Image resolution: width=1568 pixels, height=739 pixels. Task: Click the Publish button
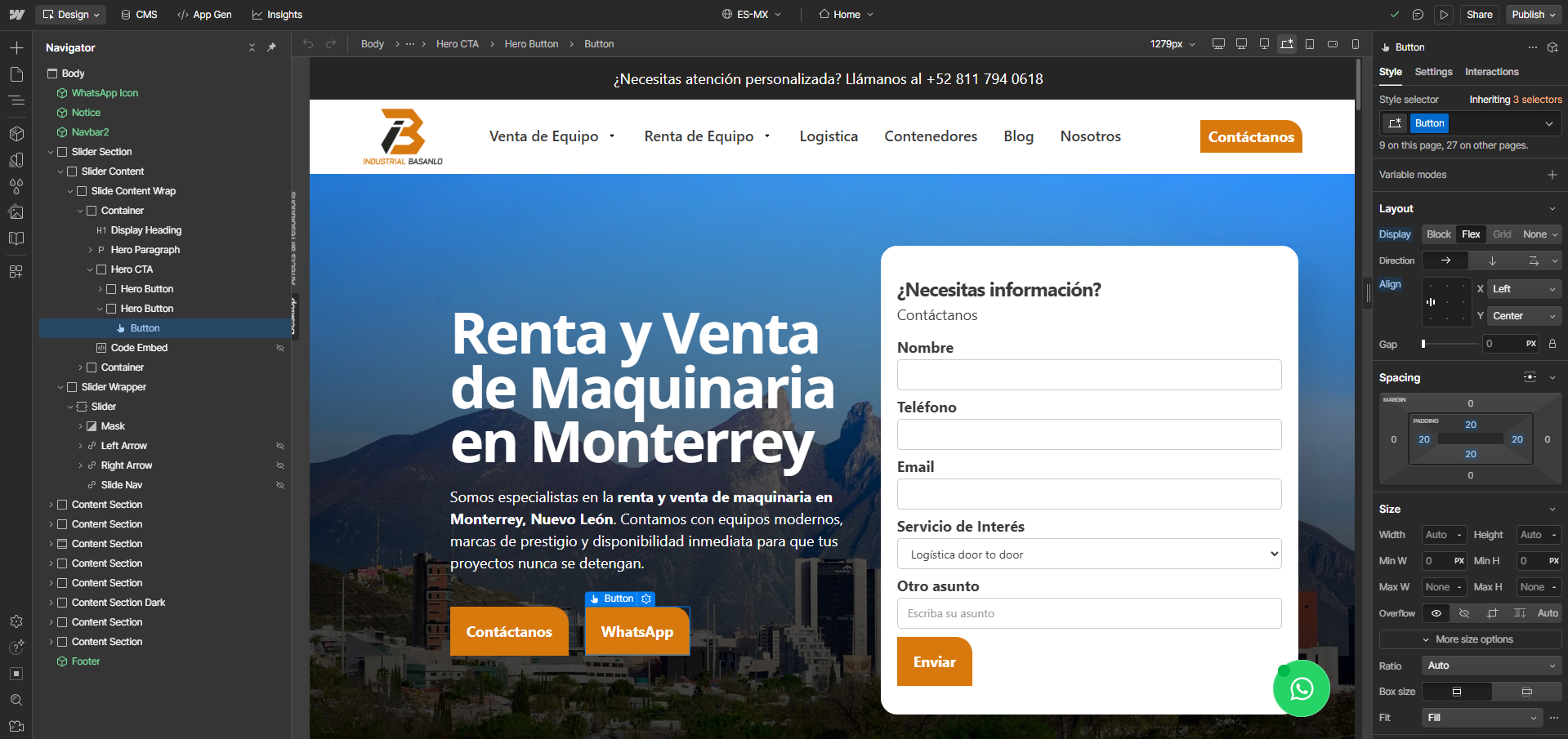coord(1533,15)
